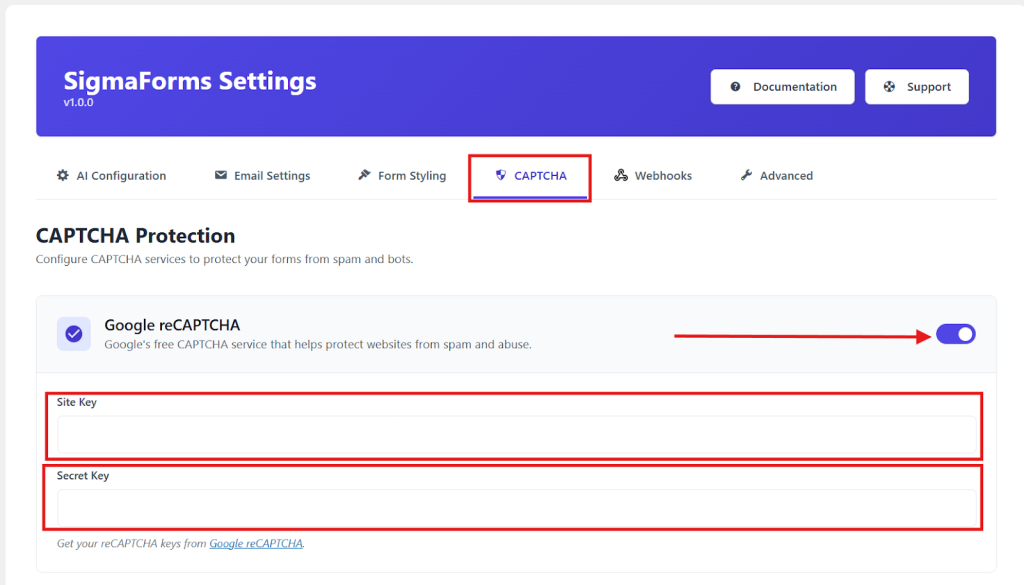Click the paintbrush icon for Form Styling

[364, 176]
